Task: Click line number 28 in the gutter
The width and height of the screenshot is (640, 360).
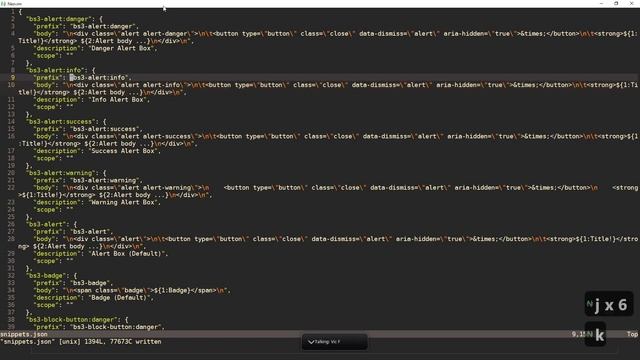Action: click(x=11, y=239)
